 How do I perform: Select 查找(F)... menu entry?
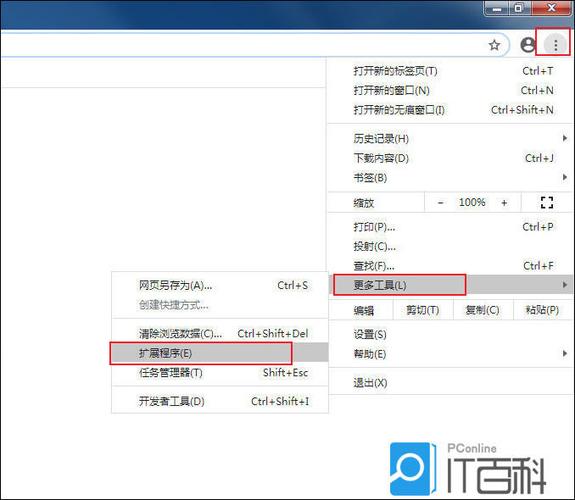pyautogui.click(x=451, y=266)
